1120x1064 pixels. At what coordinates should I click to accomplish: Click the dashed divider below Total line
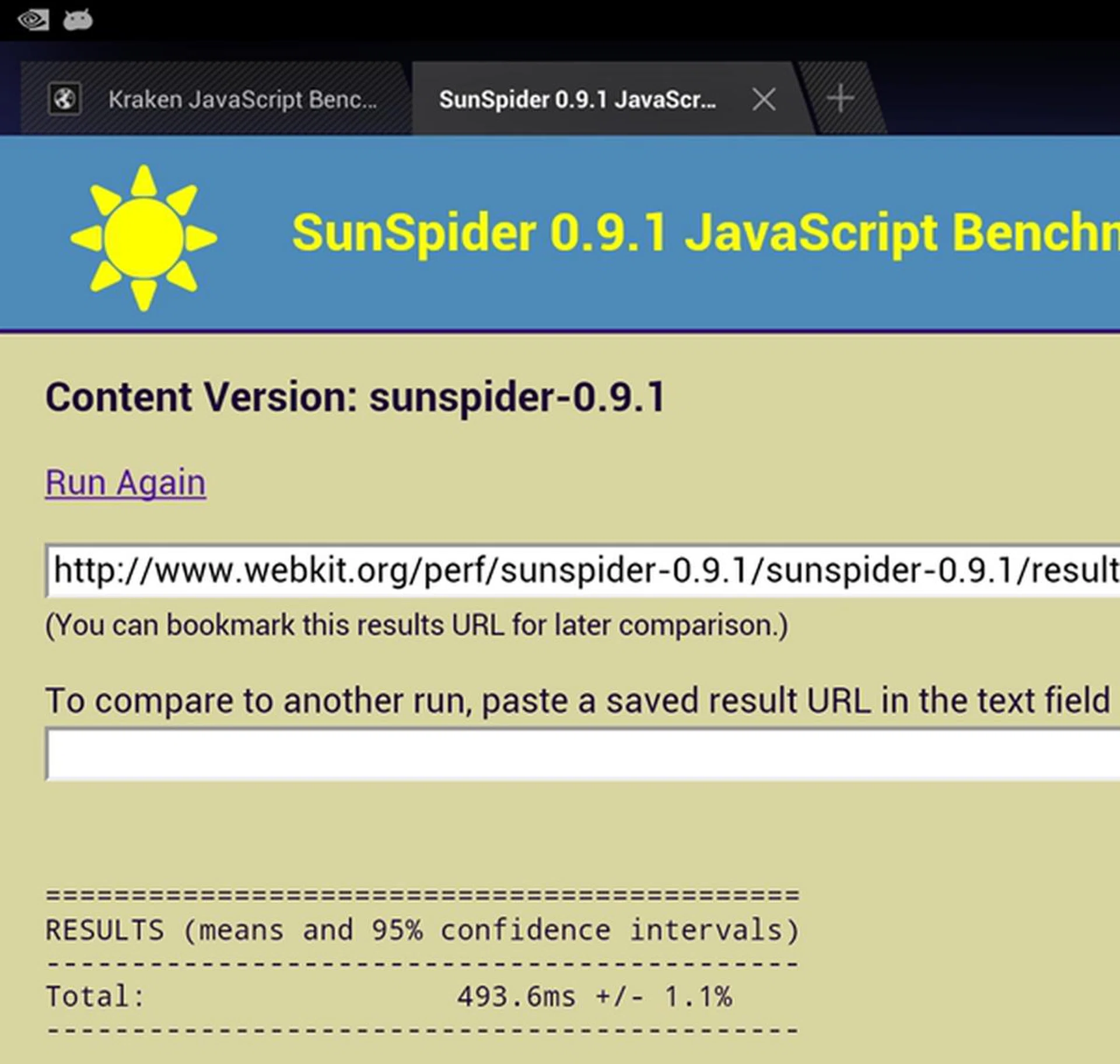(x=422, y=1030)
